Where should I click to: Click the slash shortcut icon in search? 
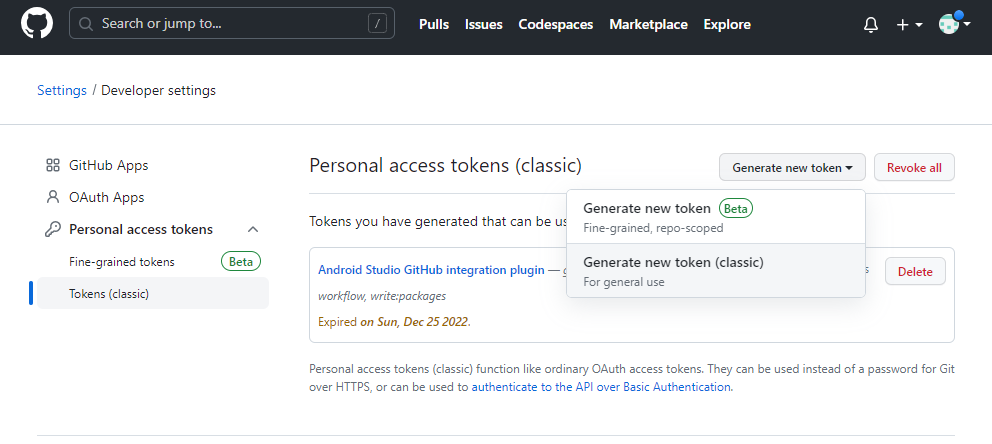(x=377, y=24)
